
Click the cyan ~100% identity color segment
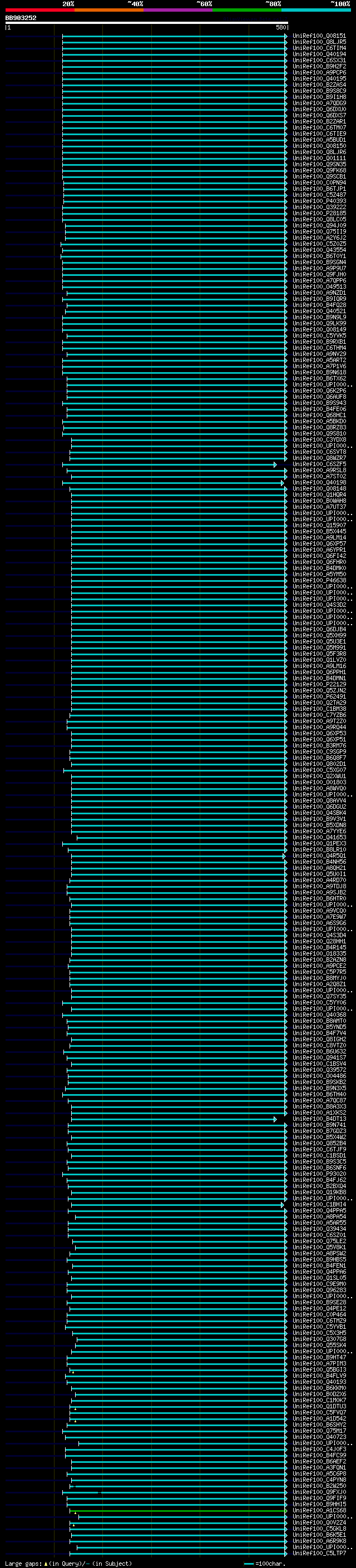317,10
